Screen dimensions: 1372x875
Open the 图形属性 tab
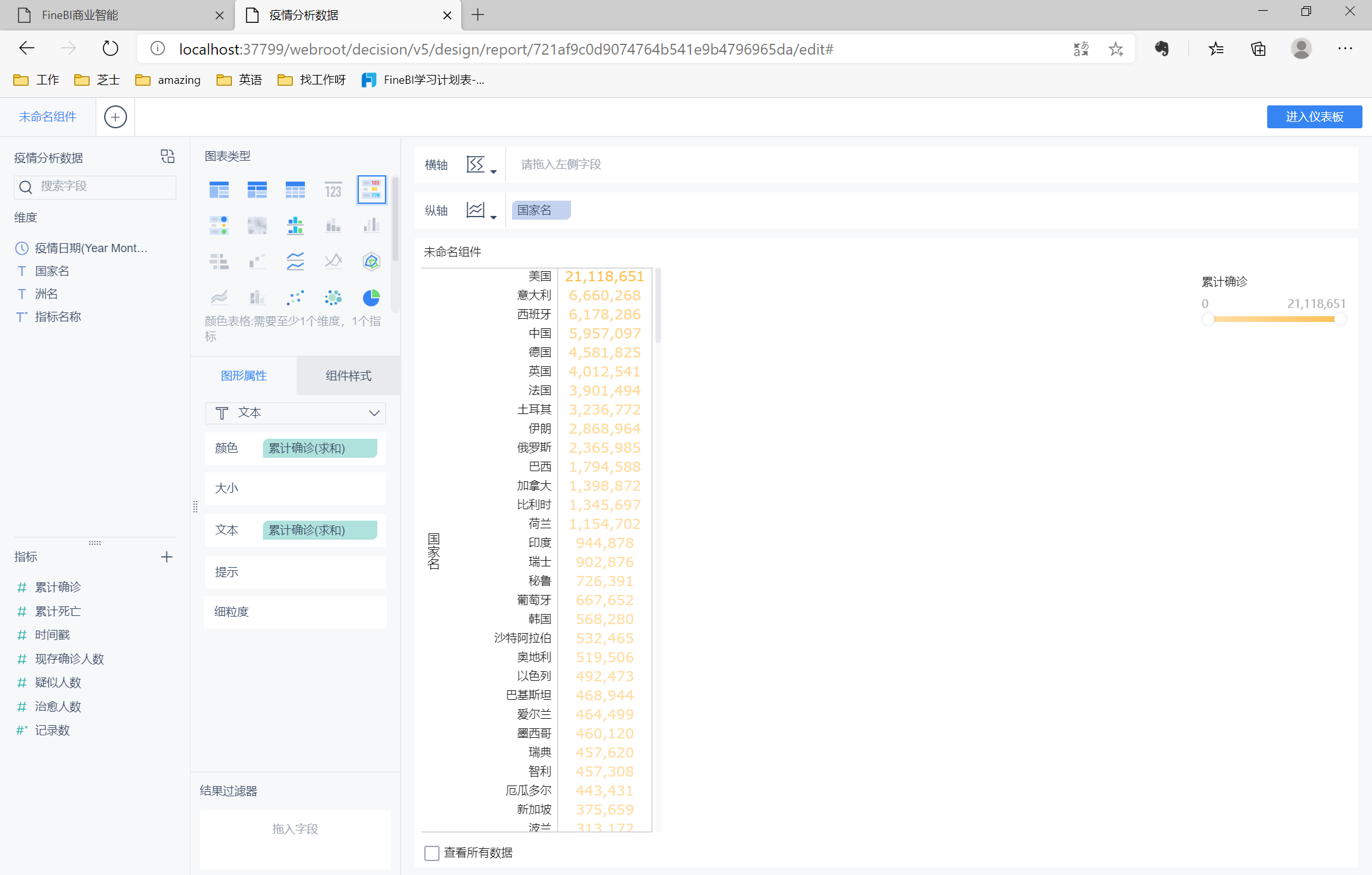pyautogui.click(x=244, y=375)
